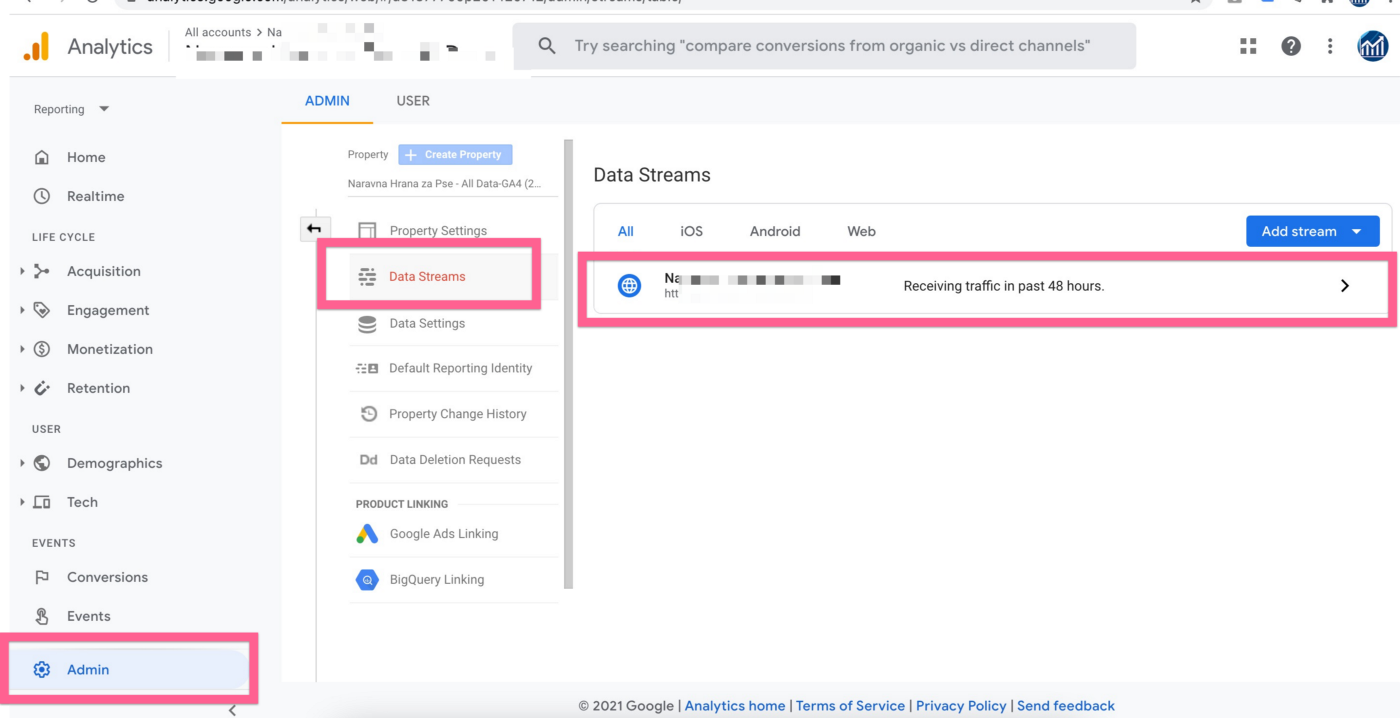Open BigQuery Linking
This screenshot has height=718, width=1400.
click(437, 579)
